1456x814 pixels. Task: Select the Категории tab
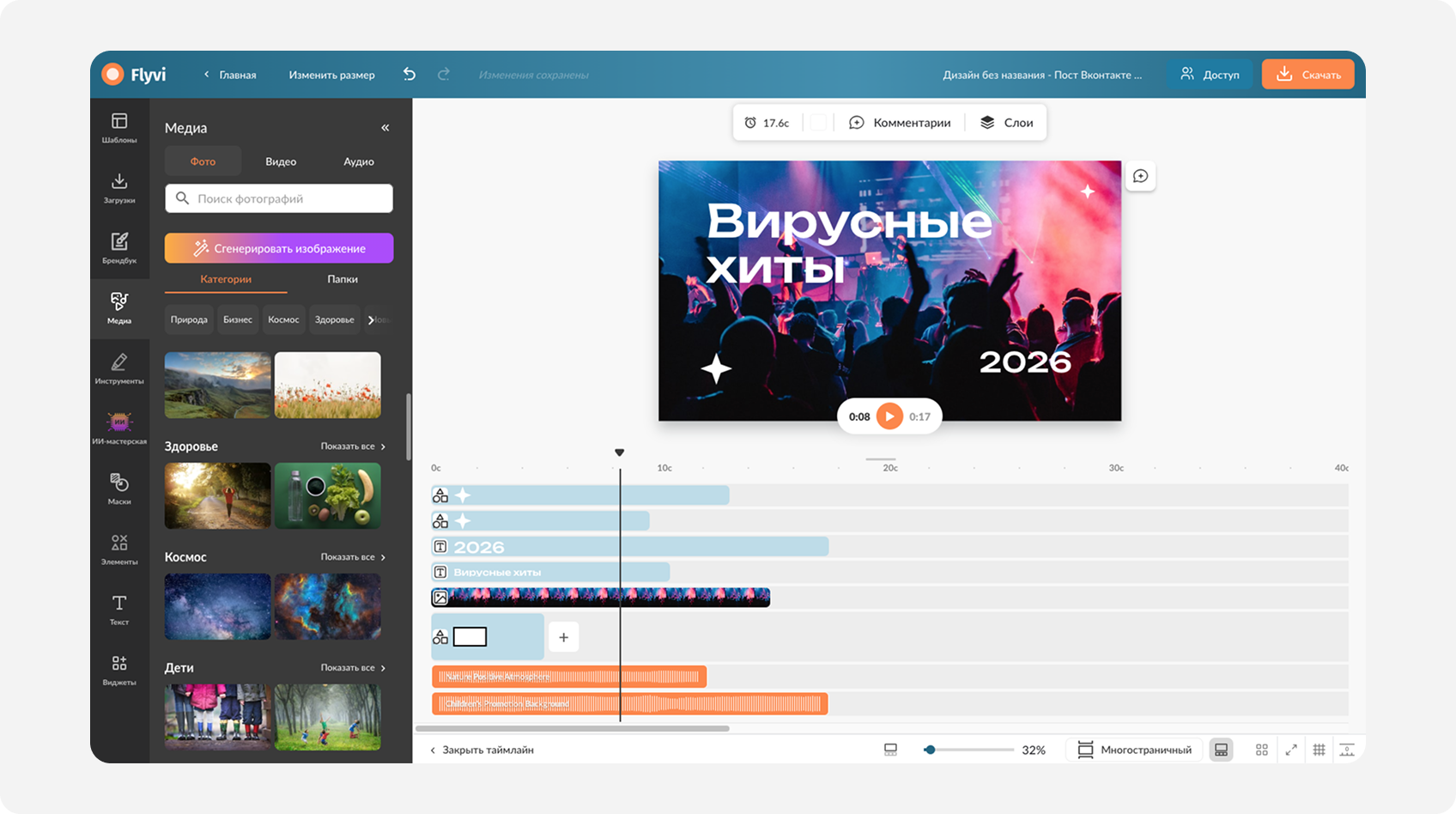point(226,279)
